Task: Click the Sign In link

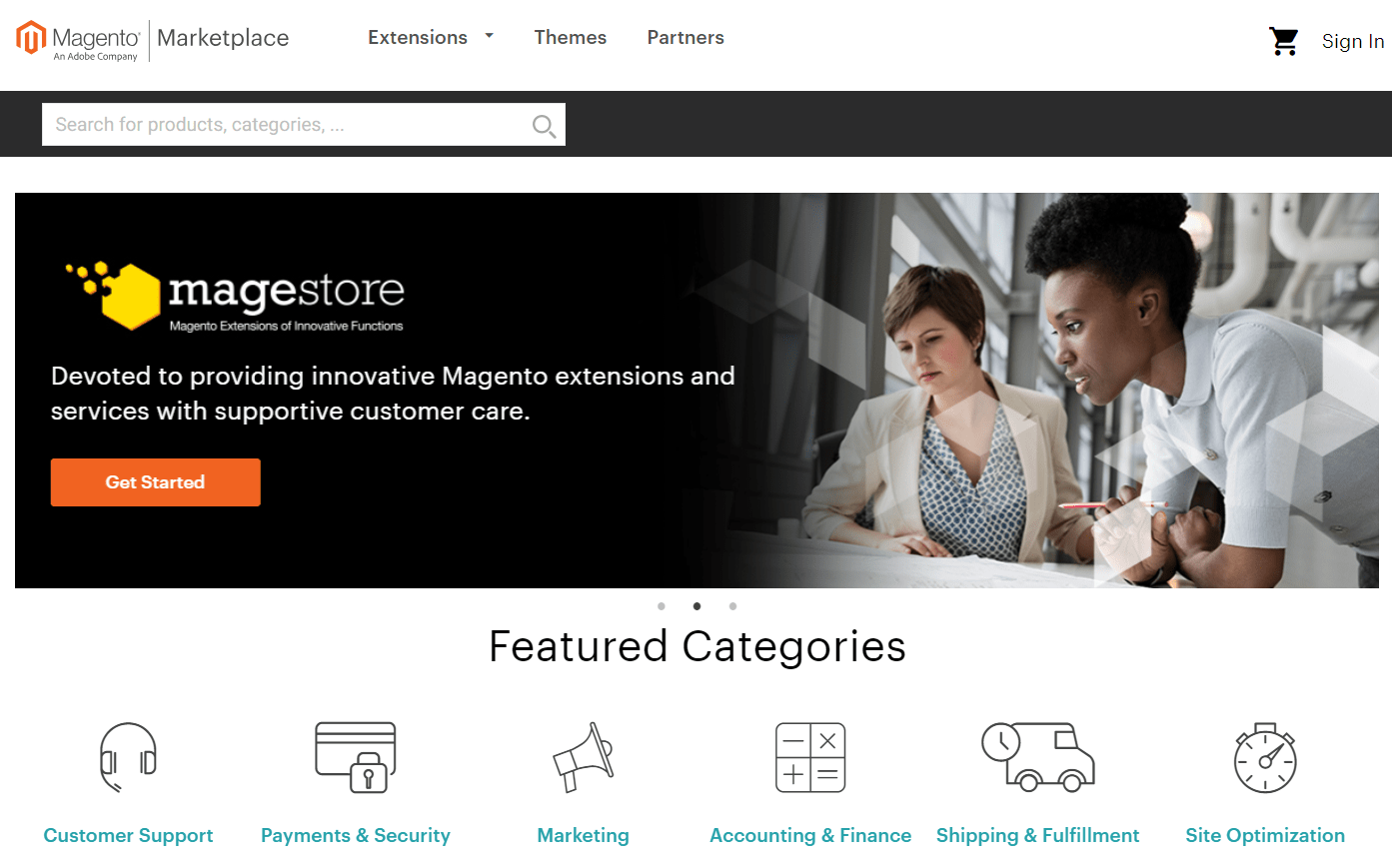Action: tap(1353, 41)
